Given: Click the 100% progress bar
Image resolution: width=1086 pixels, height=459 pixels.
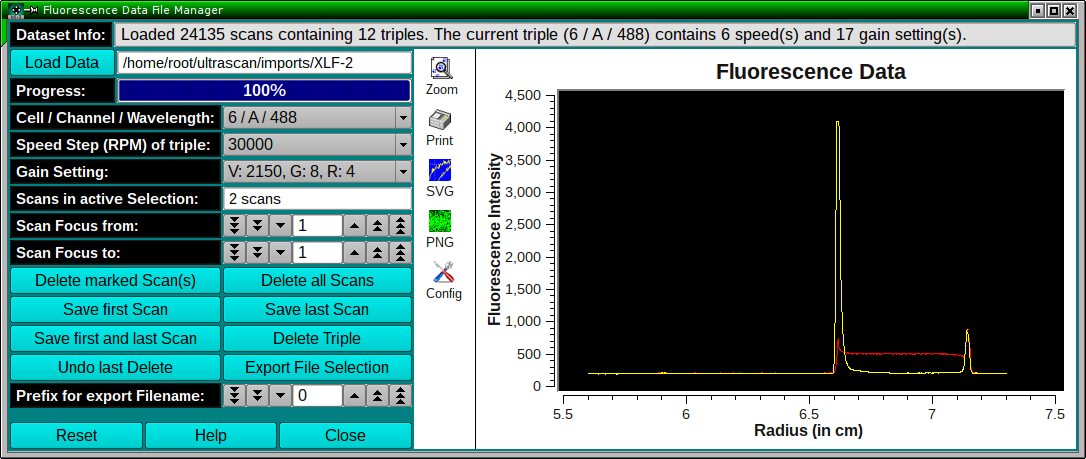Looking at the screenshot, I should pyautogui.click(x=264, y=91).
